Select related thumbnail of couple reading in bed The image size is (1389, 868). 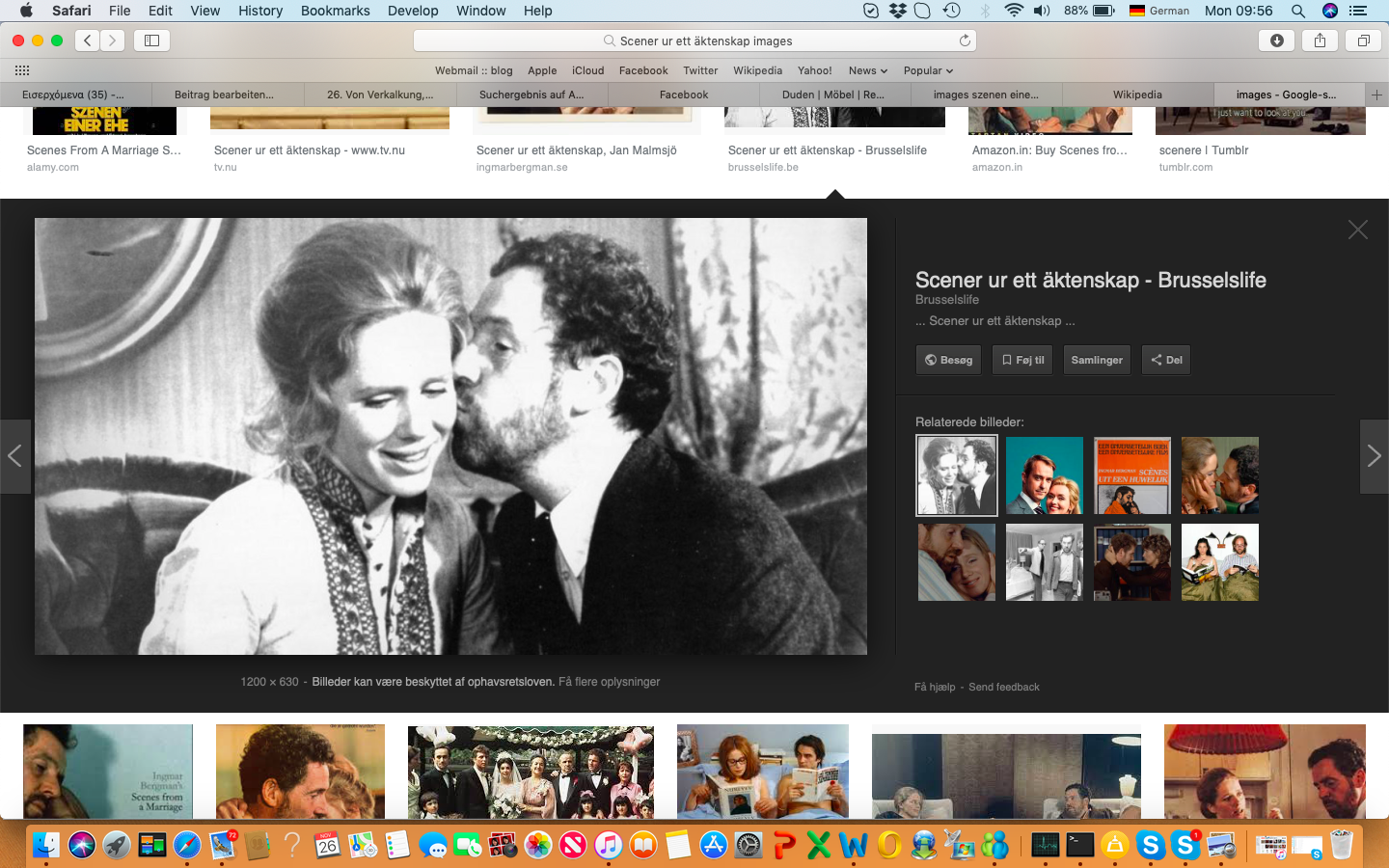pyautogui.click(x=1220, y=562)
